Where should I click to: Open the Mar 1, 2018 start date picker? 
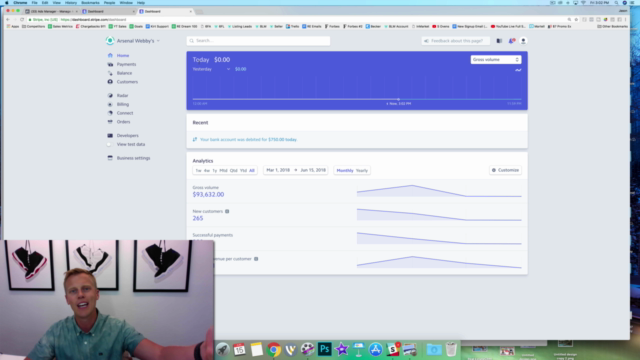click(278, 170)
